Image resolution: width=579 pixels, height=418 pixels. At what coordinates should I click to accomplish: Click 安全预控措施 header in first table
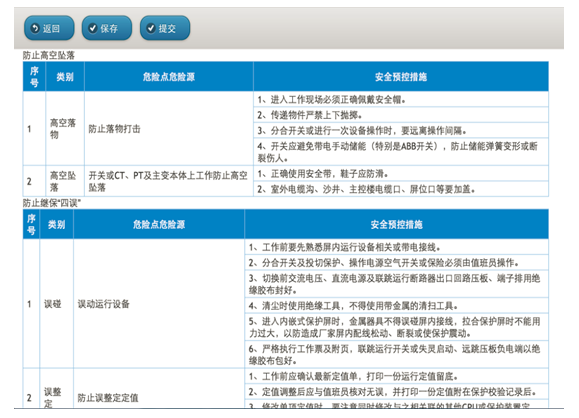(401, 76)
